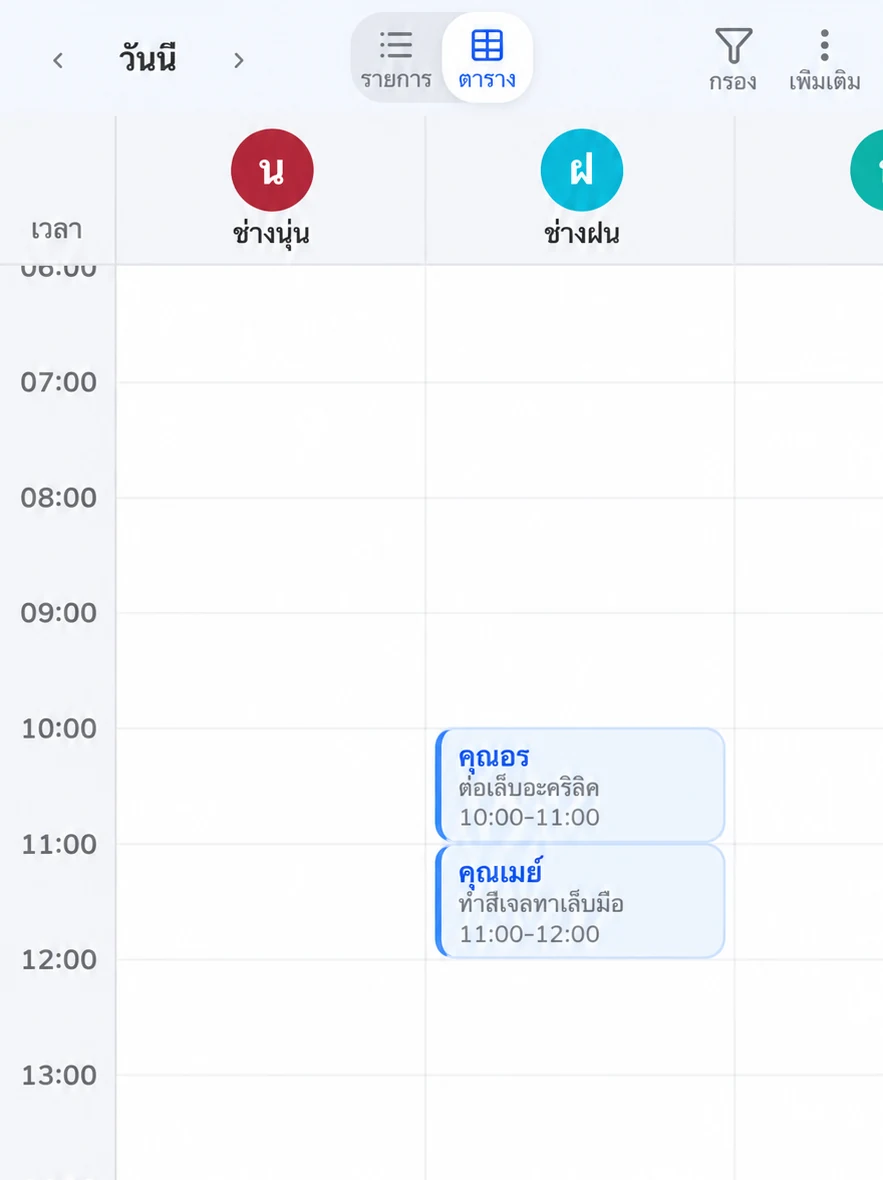Tap the 12:00 time label
The image size is (883, 1180).
(x=59, y=960)
